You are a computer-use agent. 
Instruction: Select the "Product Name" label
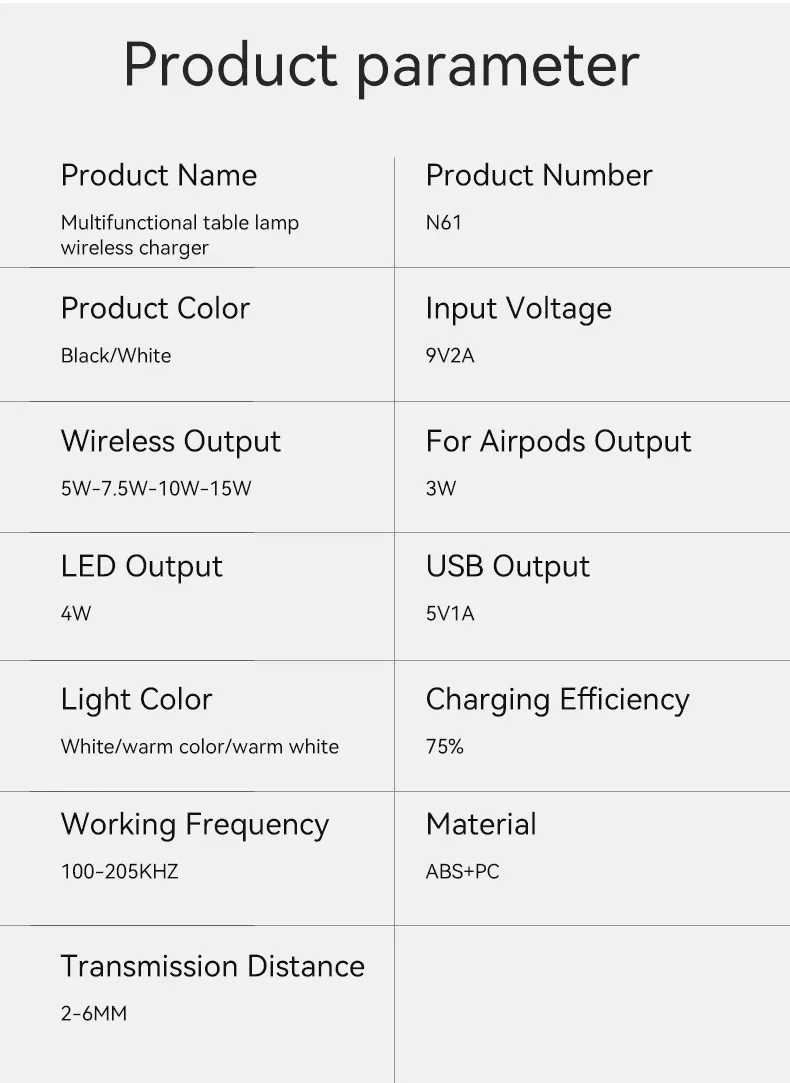point(159,175)
